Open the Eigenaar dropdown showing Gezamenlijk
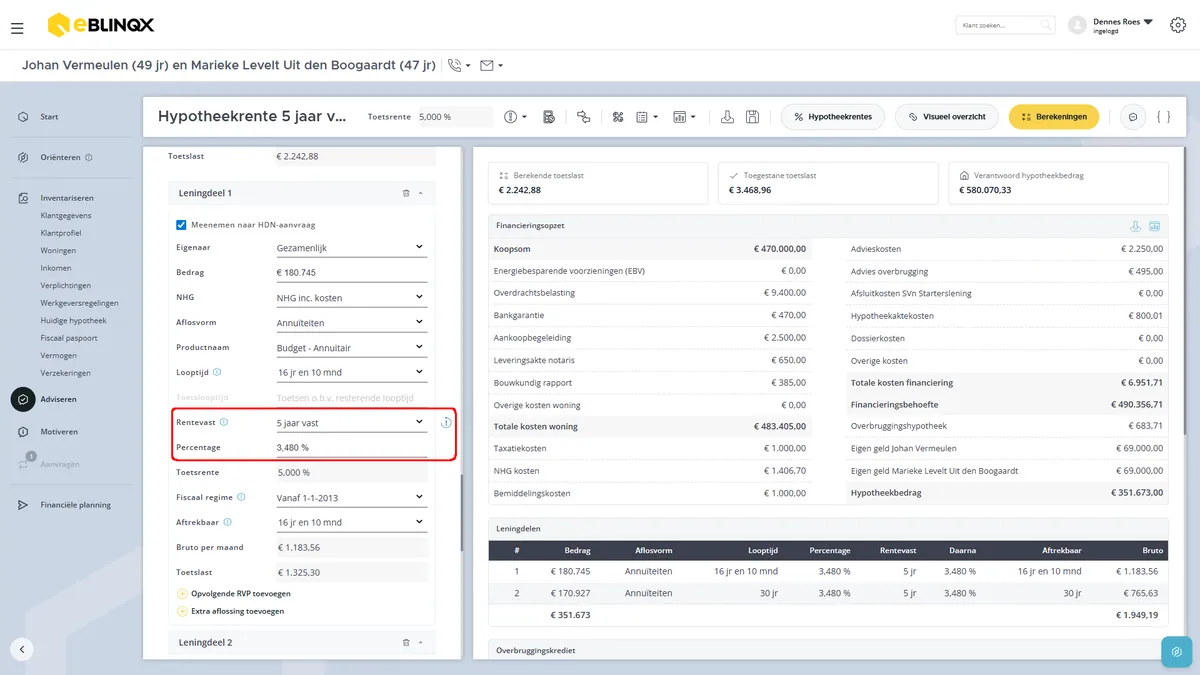1200x675 pixels. [352, 247]
